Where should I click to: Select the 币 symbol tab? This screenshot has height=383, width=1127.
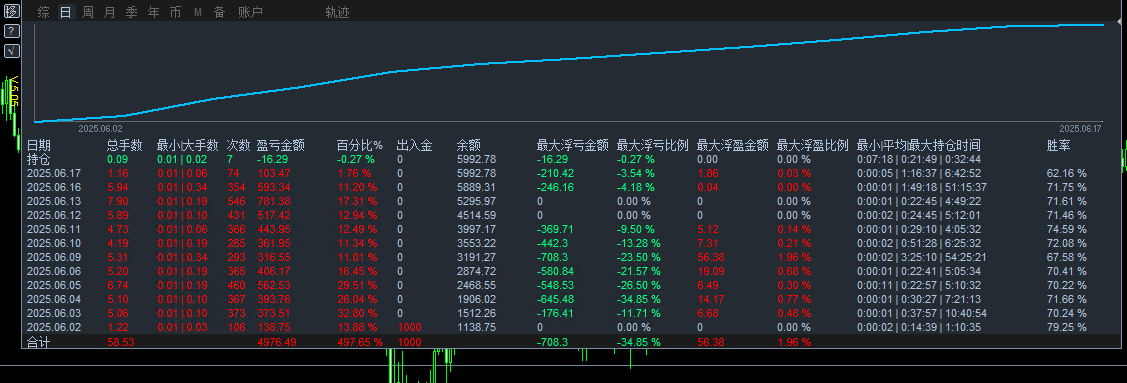[x=175, y=12]
